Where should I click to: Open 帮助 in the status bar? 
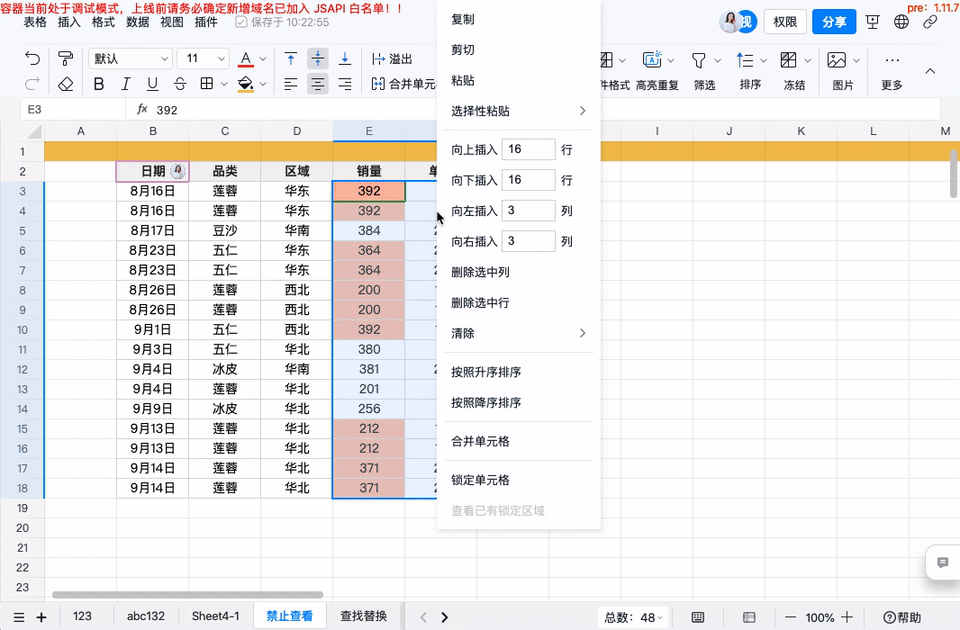[x=903, y=616]
